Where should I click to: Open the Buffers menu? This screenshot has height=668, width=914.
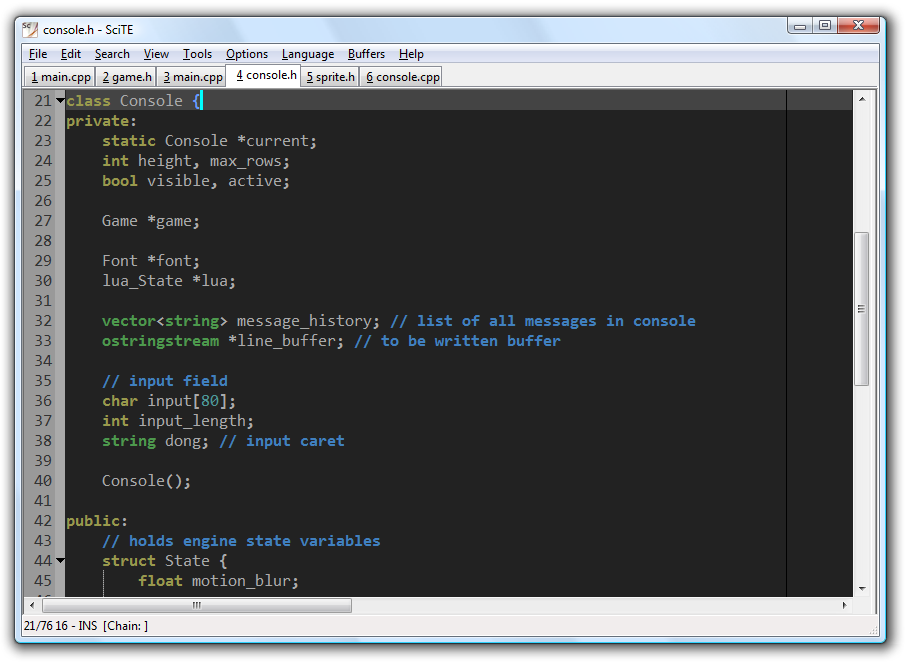(x=366, y=54)
